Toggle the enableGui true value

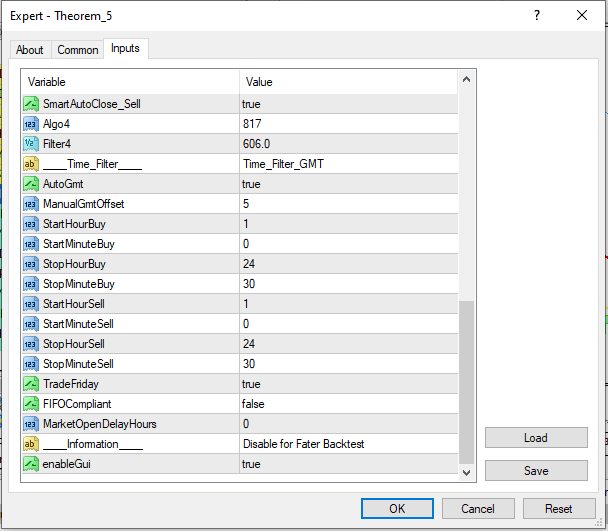(348, 464)
